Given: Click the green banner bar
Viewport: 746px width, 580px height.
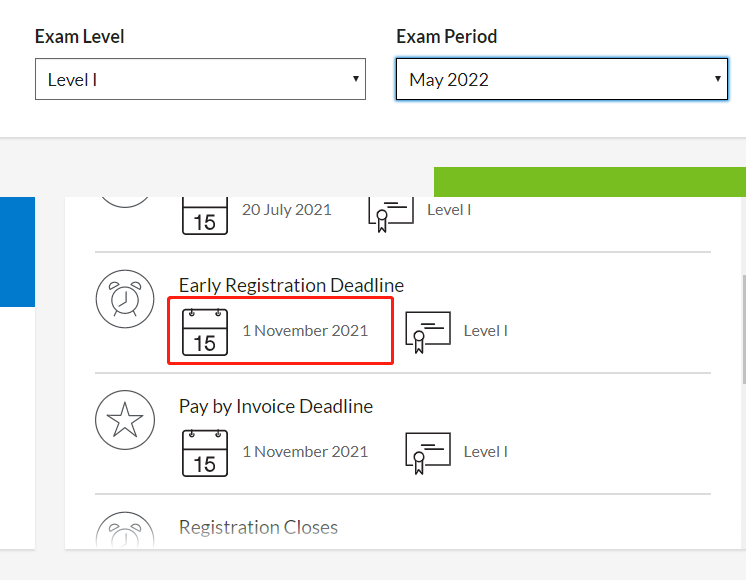Looking at the screenshot, I should click(x=590, y=182).
